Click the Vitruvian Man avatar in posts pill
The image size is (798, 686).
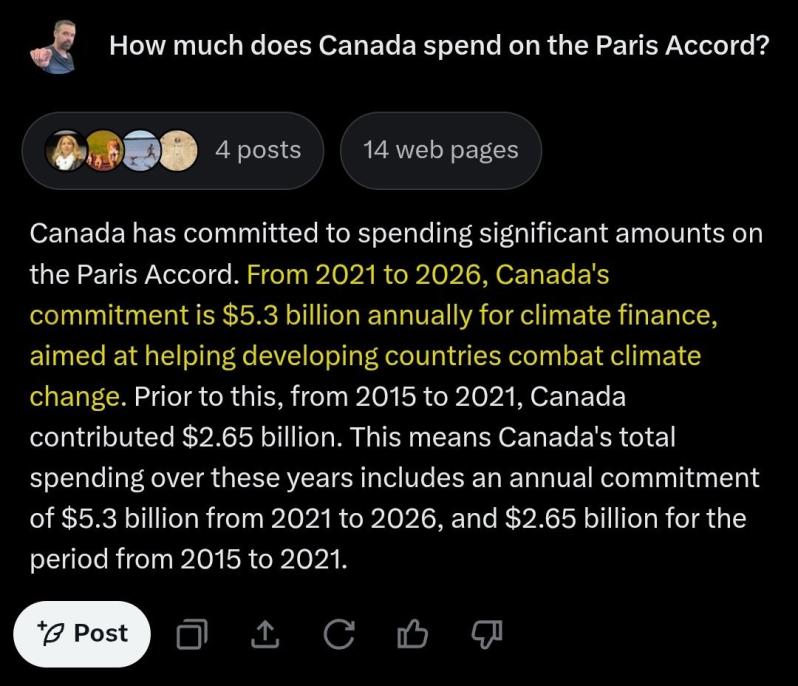point(178,151)
